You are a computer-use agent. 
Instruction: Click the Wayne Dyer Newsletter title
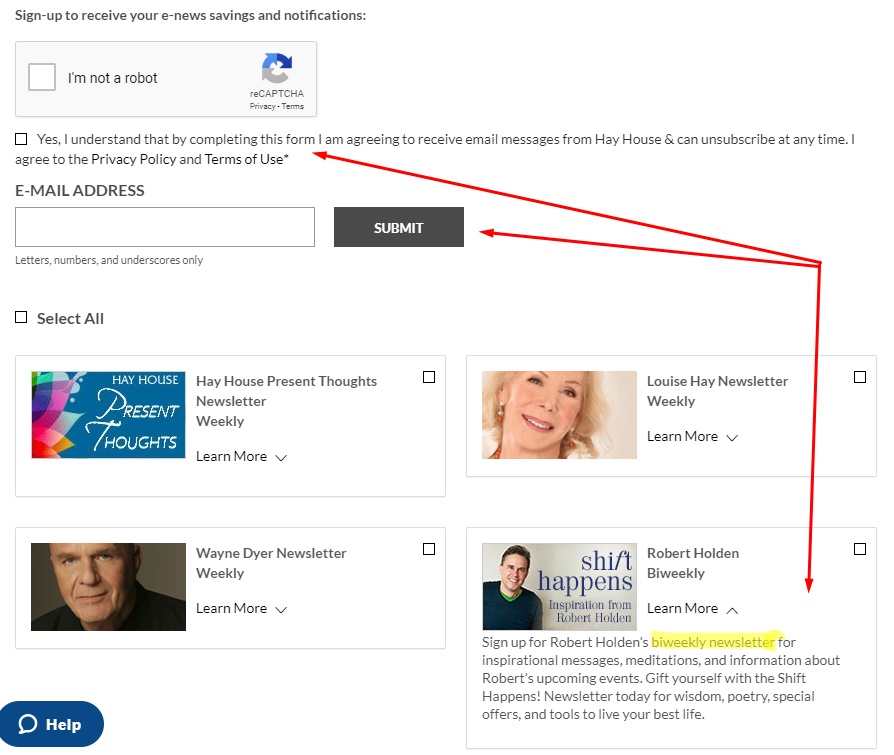tap(271, 553)
